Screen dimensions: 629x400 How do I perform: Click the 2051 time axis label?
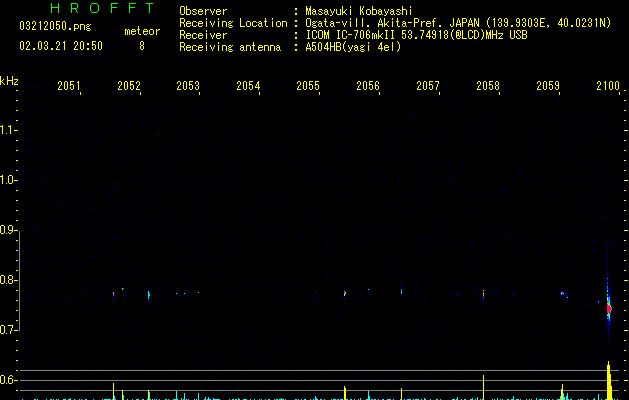(69, 86)
